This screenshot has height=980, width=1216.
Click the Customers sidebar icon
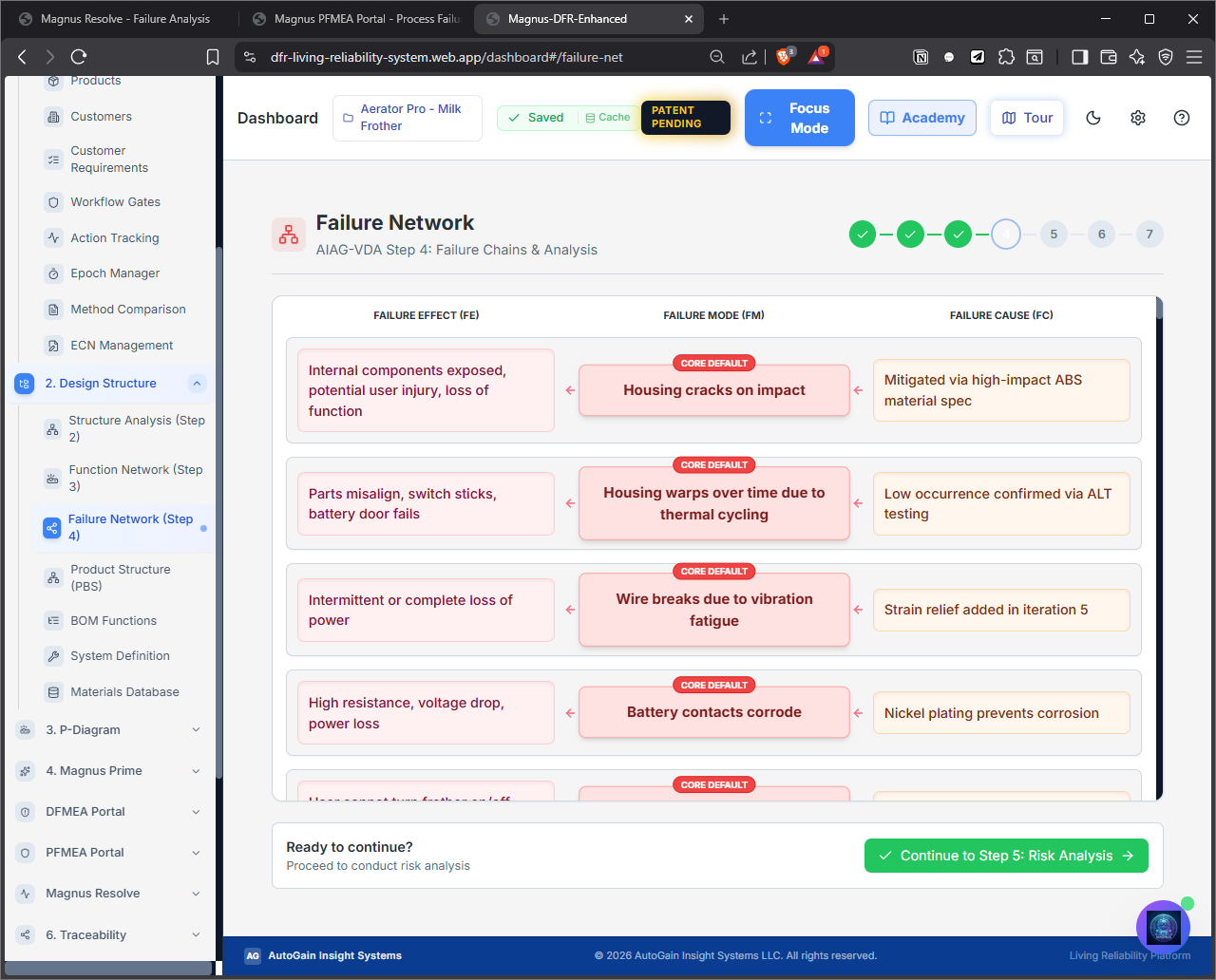pos(53,117)
